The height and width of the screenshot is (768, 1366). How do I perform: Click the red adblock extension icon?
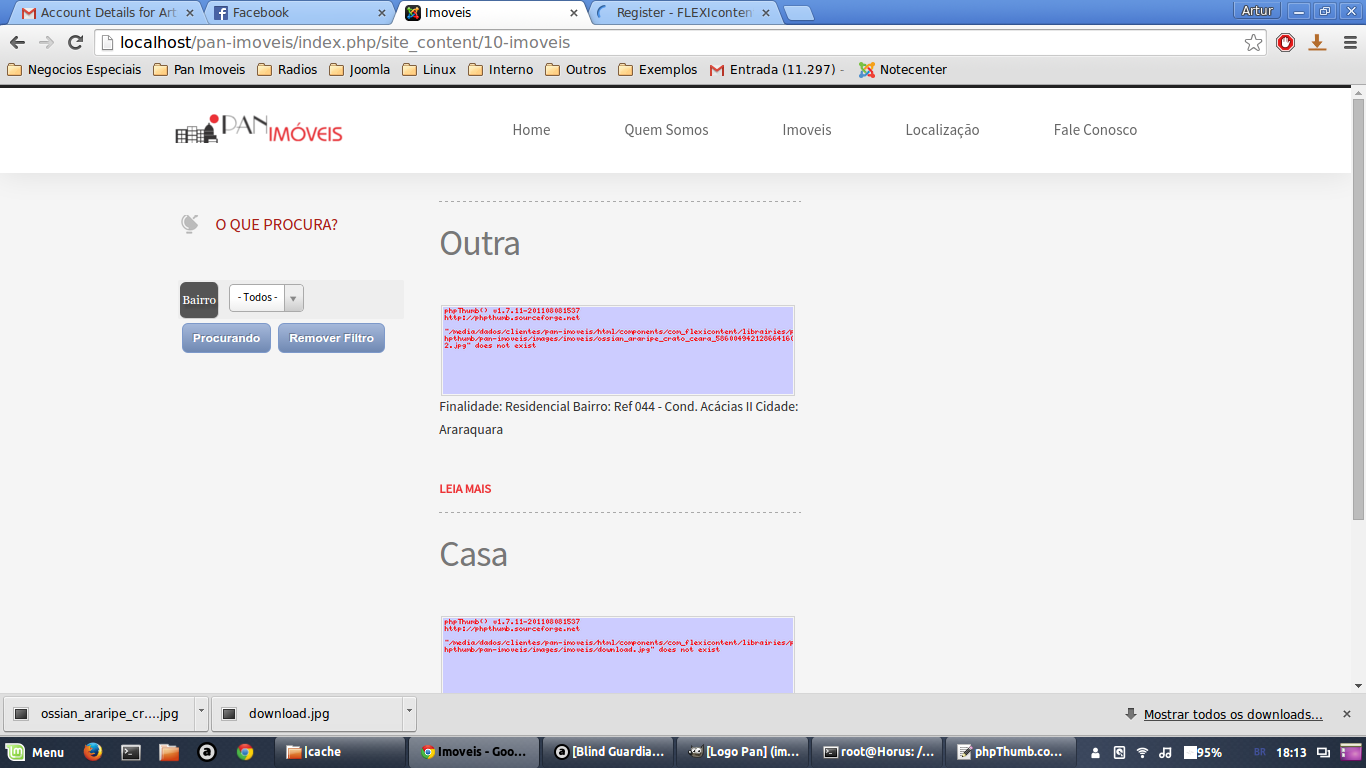click(1286, 42)
